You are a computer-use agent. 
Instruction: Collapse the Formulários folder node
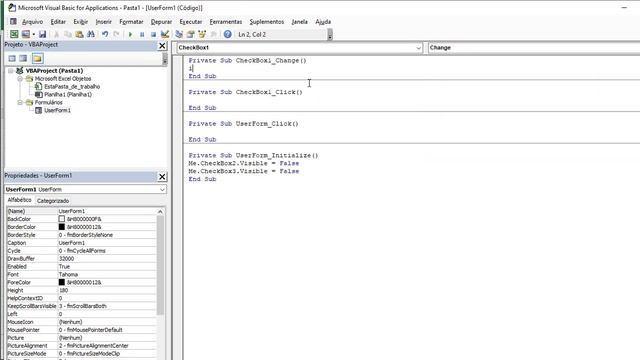[x=20, y=102]
